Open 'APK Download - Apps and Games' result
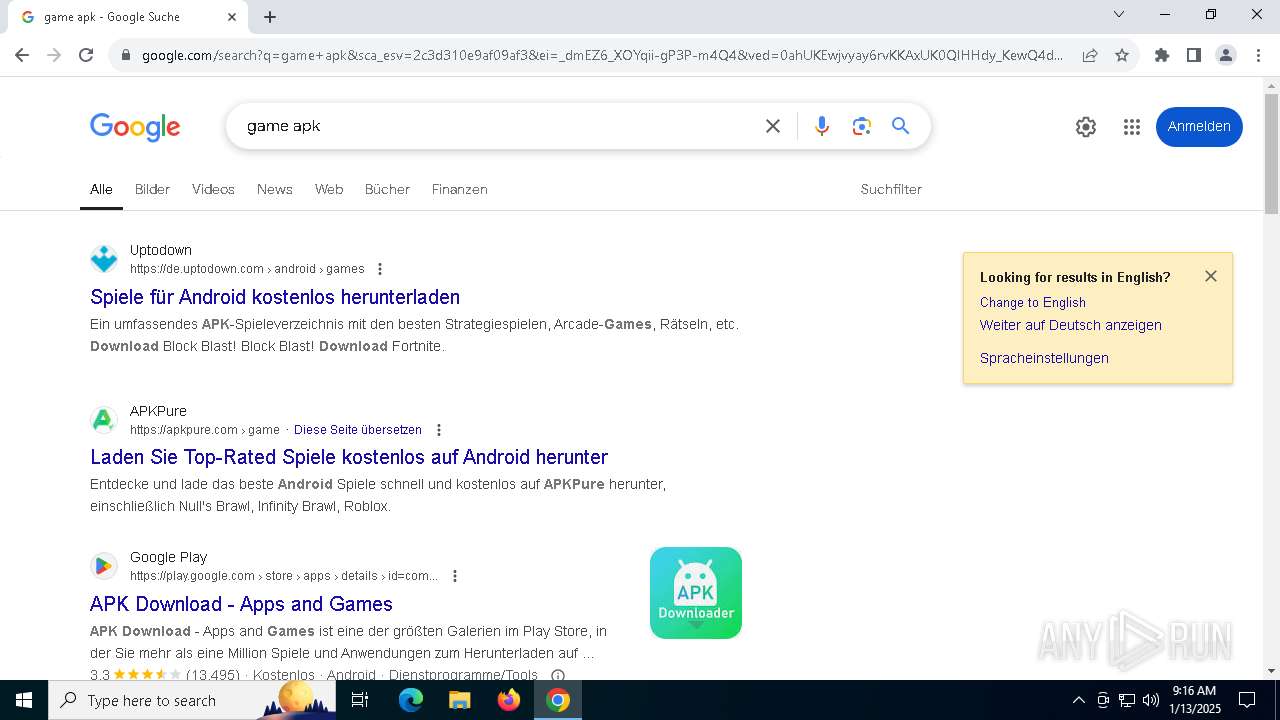This screenshot has height=720, width=1280. [241, 604]
